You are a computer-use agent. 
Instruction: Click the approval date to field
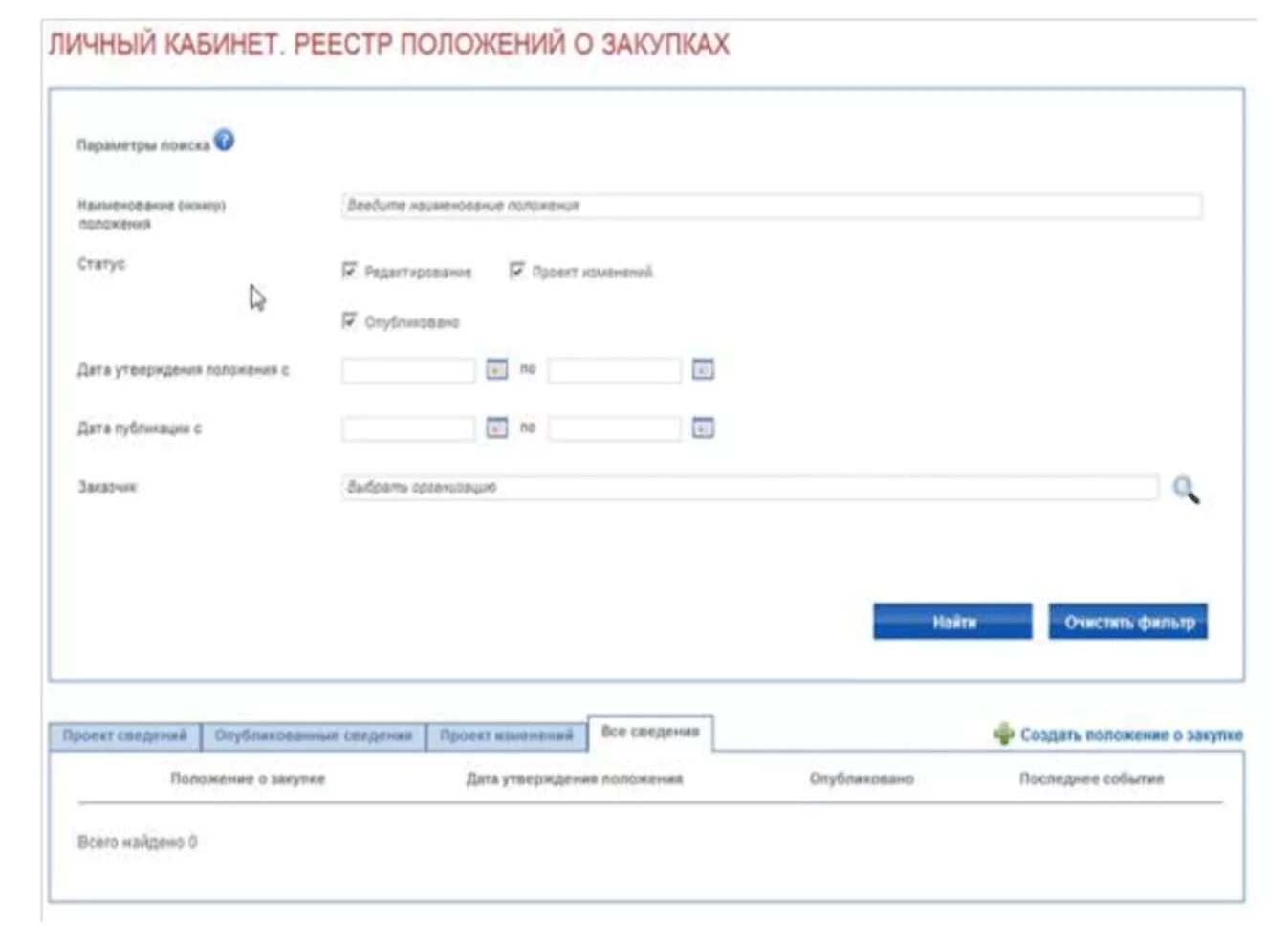tap(615, 370)
